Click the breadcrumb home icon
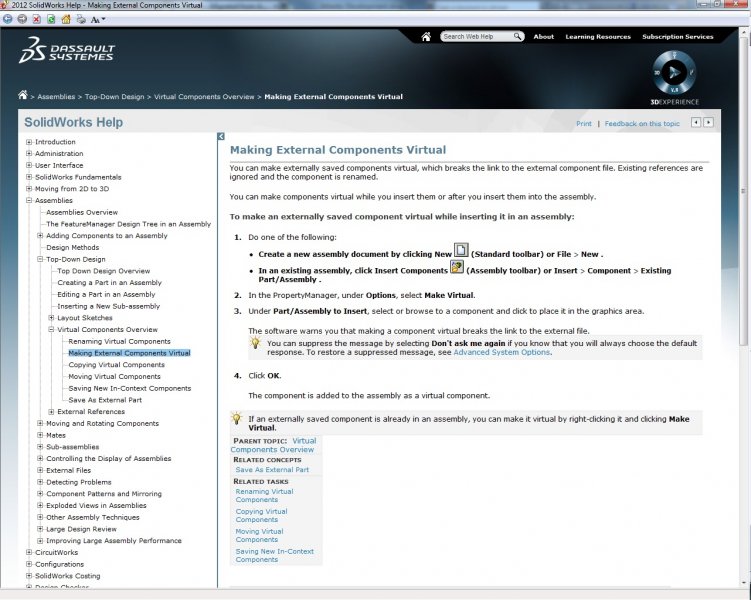The height and width of the screenshot is (600, 751). click(23, 95)
